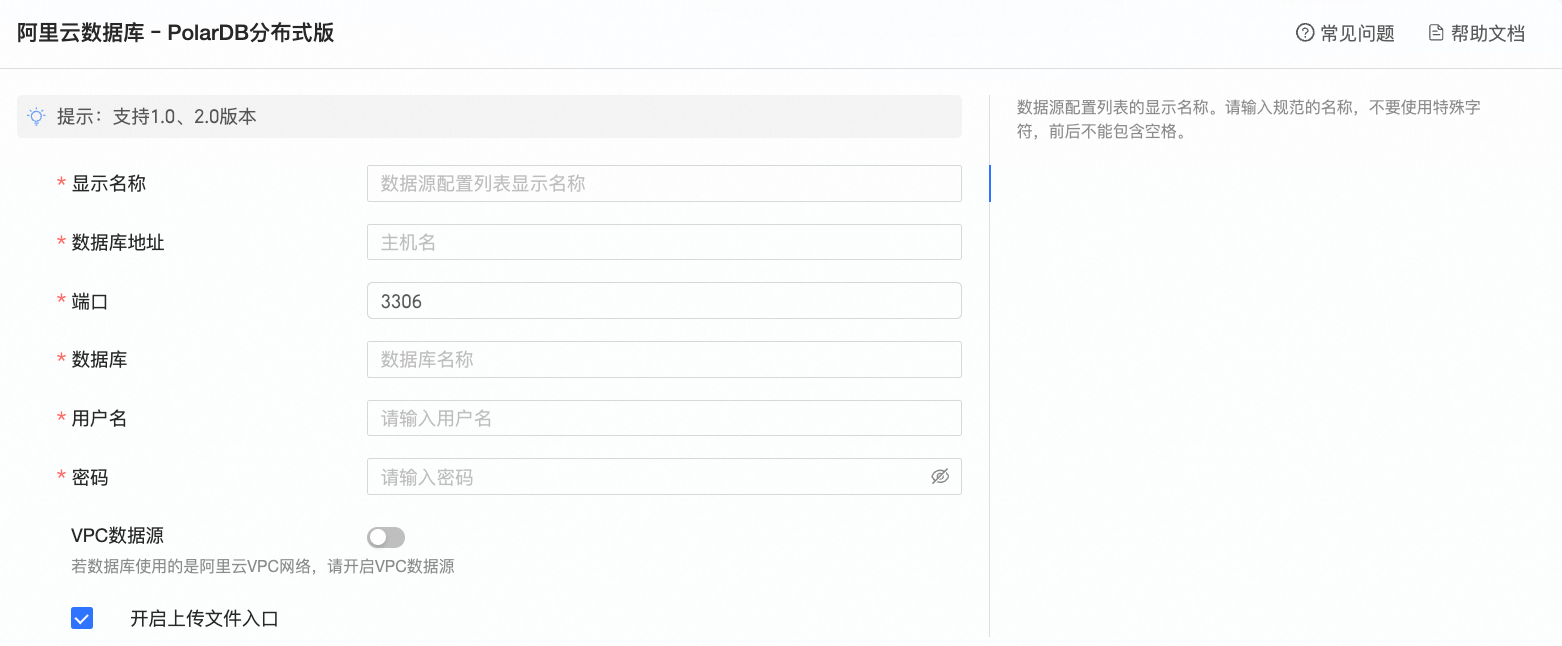Click the 用户名 field label
The height and width of the screenshot is (646, 1562).
tap(99, 419)
